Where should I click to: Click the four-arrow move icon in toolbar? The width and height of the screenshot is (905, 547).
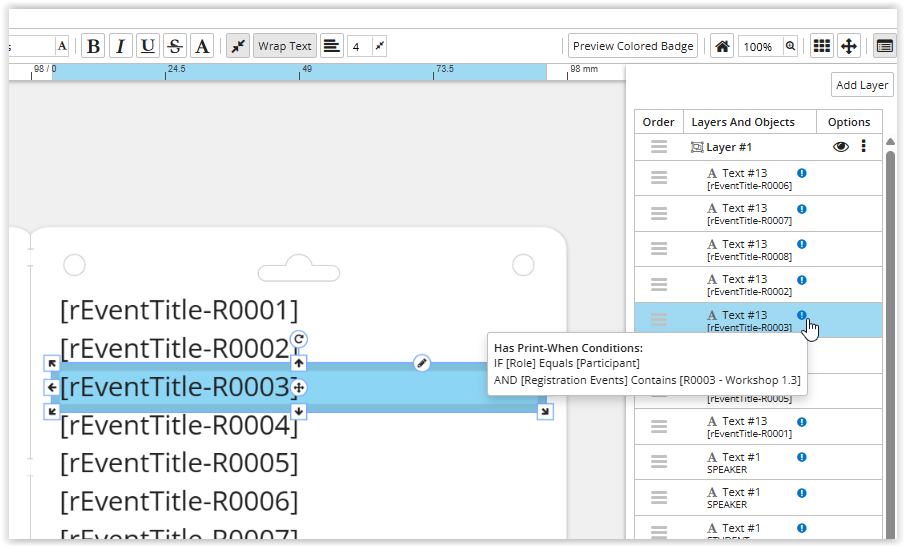coord(848,46)
